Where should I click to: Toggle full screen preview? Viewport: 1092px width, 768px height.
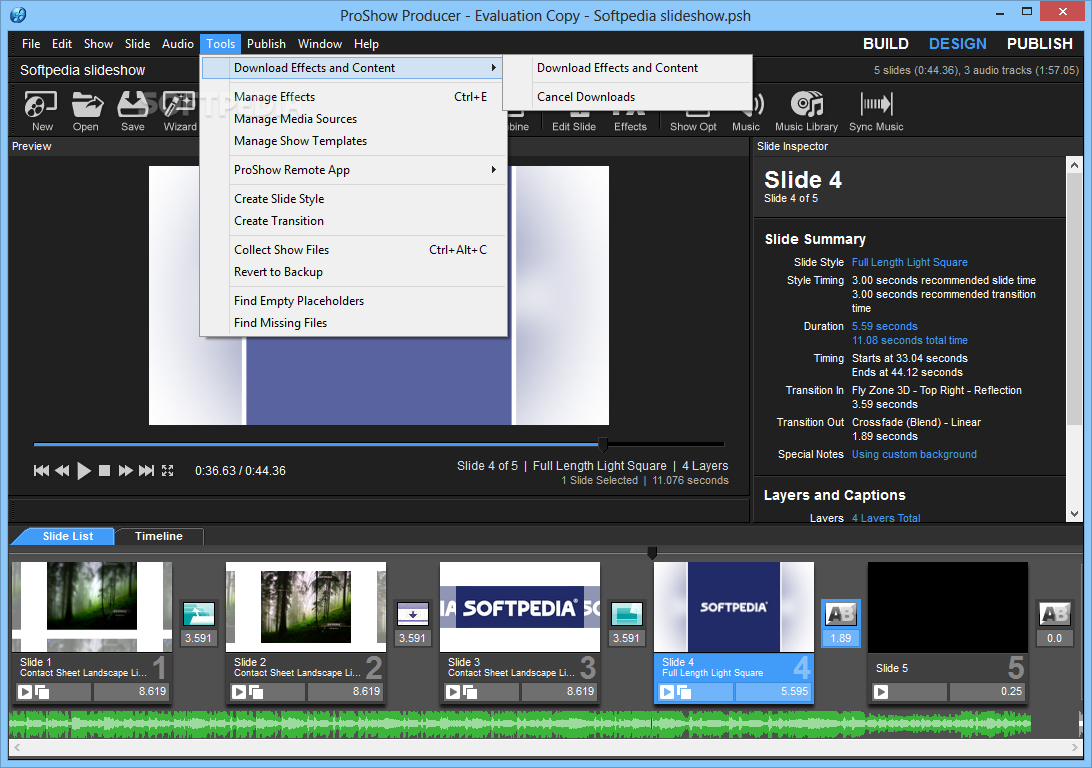click(167, 471)
